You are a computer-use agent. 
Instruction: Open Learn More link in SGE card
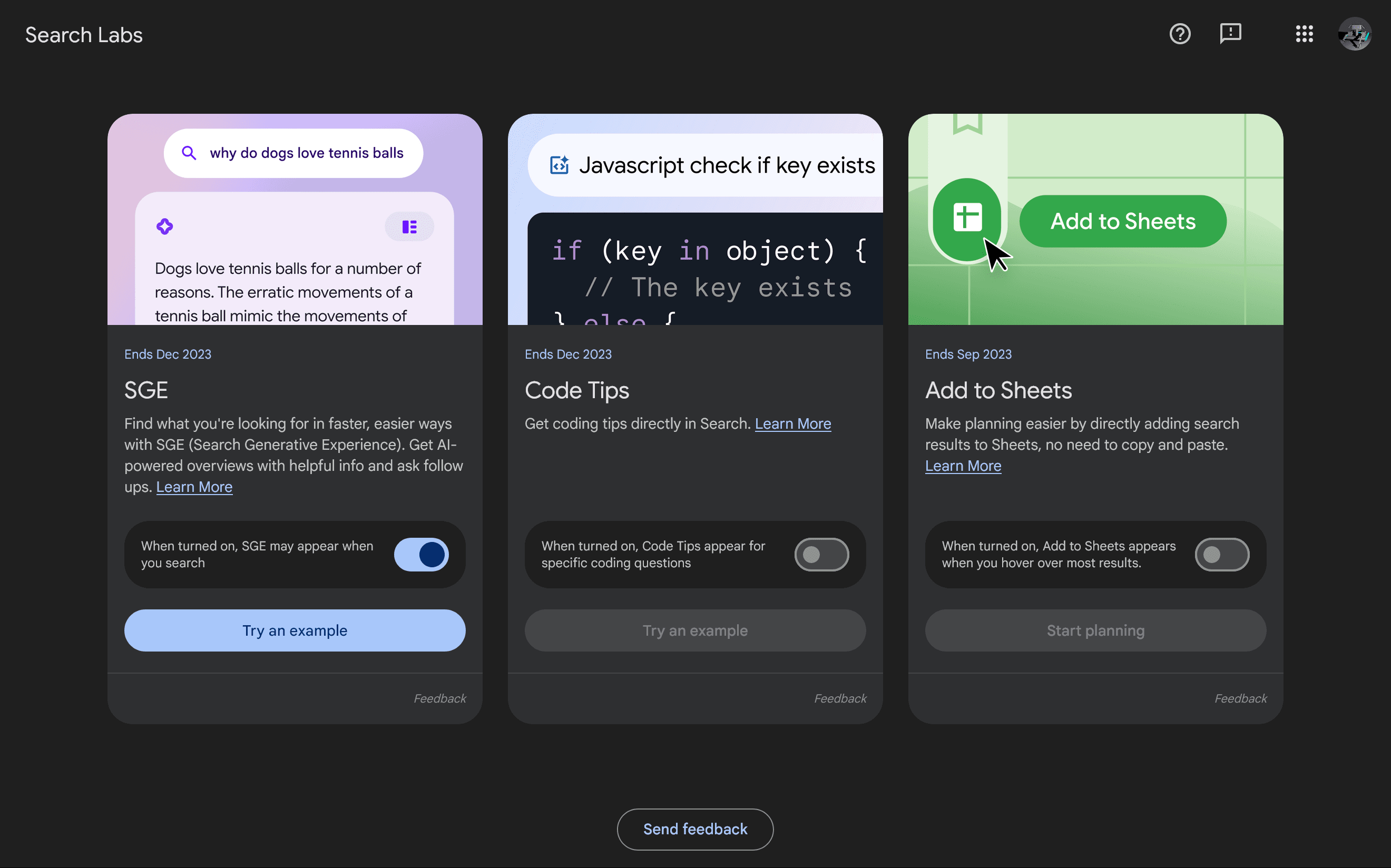click(194, 487)
